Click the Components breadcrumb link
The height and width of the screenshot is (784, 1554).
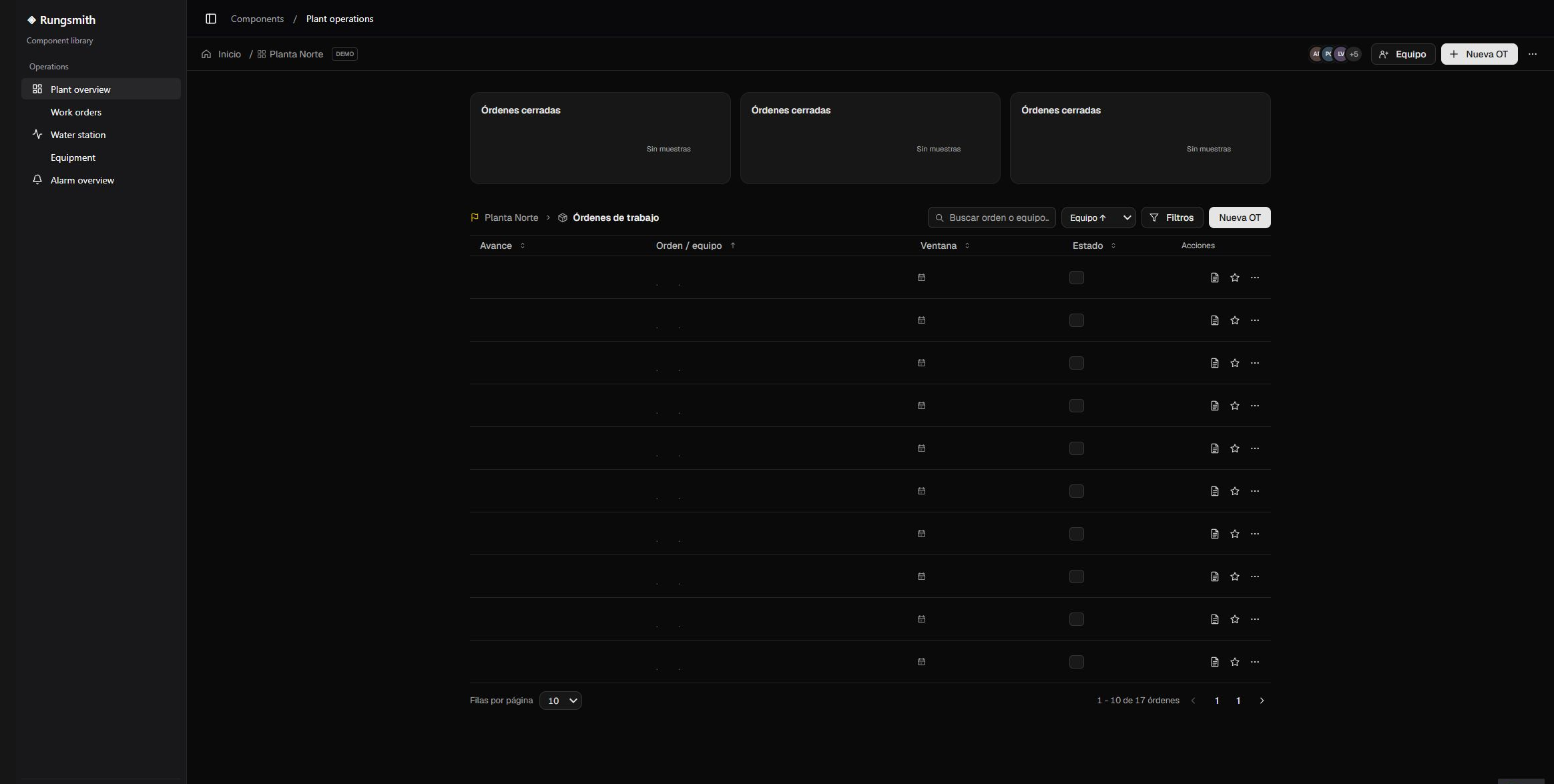tap(257, 19)
